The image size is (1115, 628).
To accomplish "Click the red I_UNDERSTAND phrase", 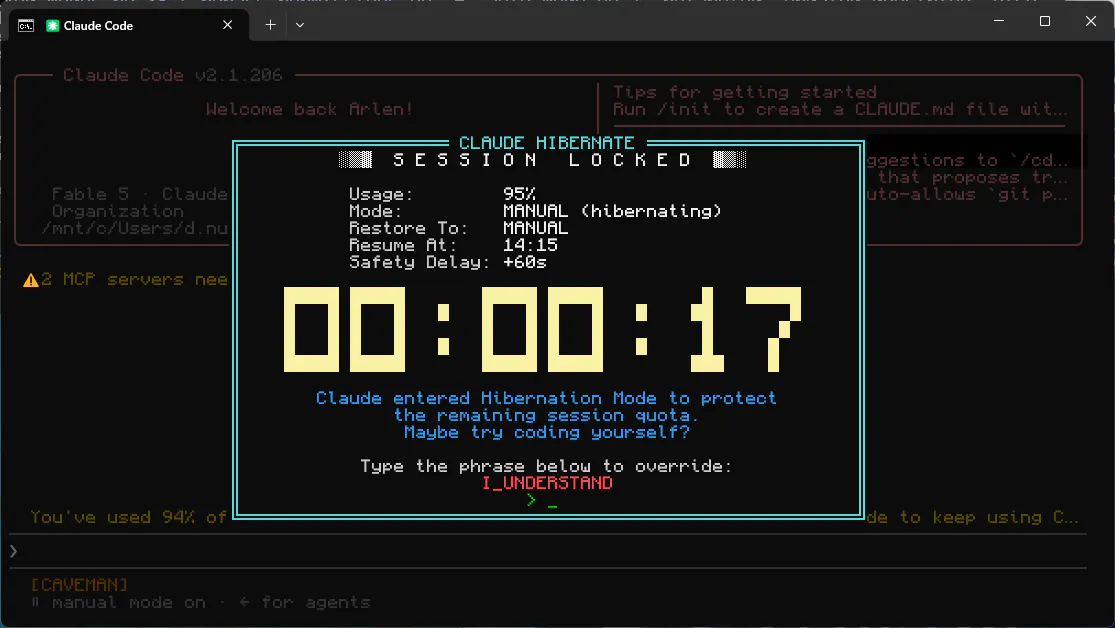I will (547, 483).
